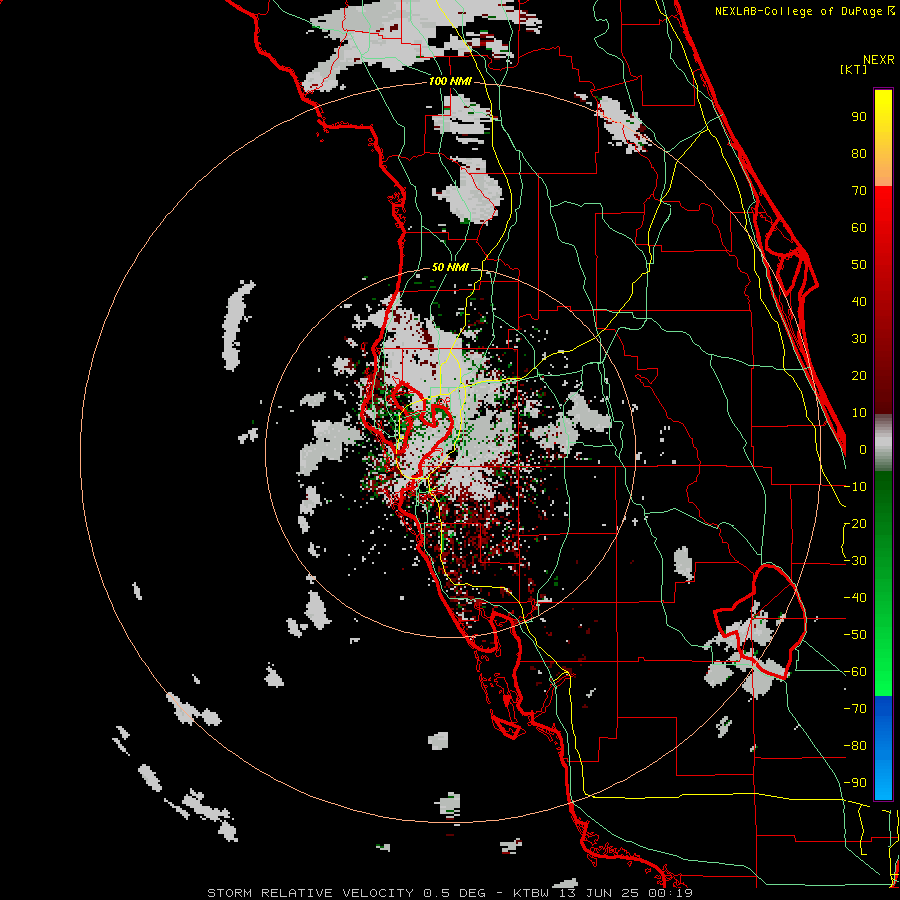Select the -70 value on the velocity scale
This screenshot has width=900, height=900.
[x=855, y=709]
